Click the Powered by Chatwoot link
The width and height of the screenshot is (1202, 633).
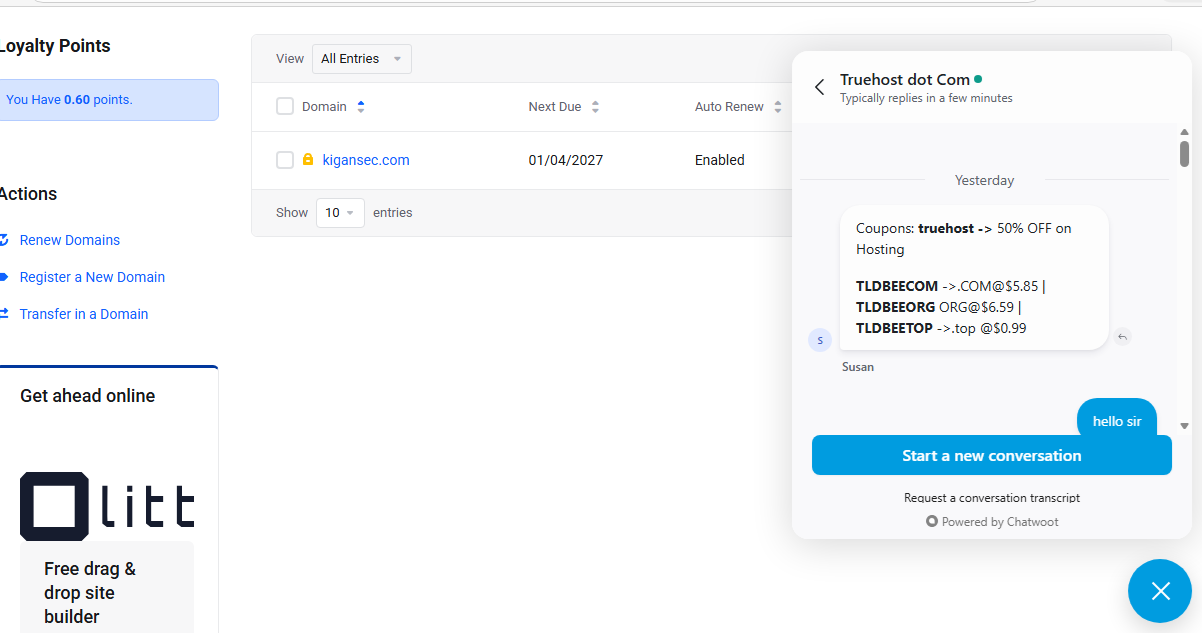tap(992, 522)
